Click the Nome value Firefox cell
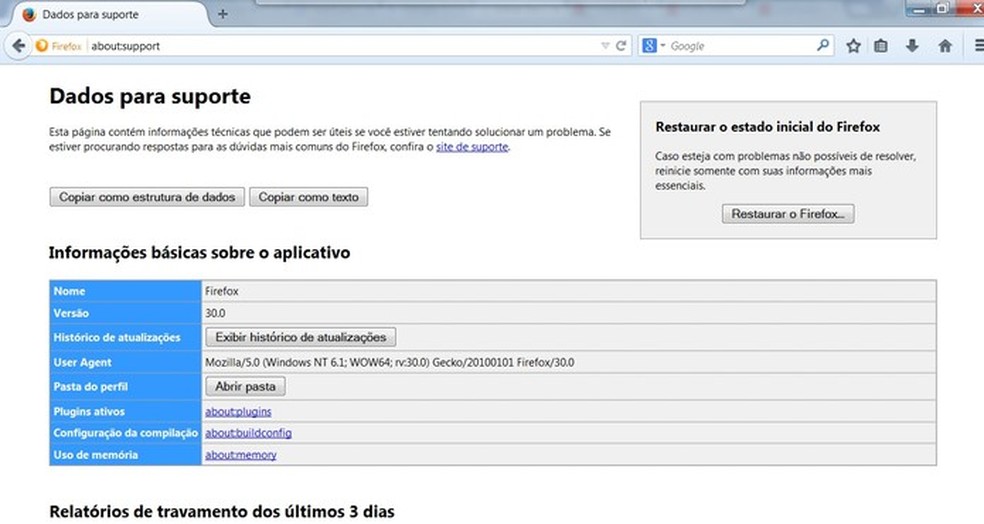 click(569, 291)
